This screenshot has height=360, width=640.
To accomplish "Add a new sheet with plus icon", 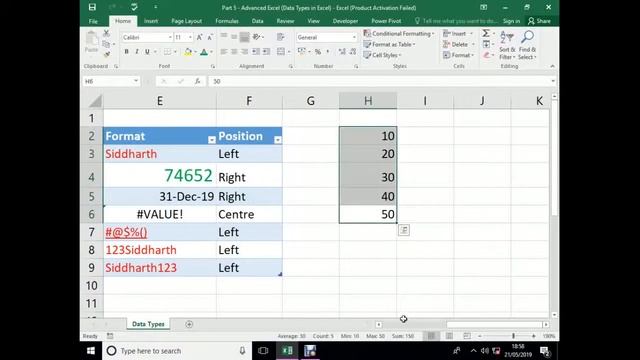I will point(189,324).
